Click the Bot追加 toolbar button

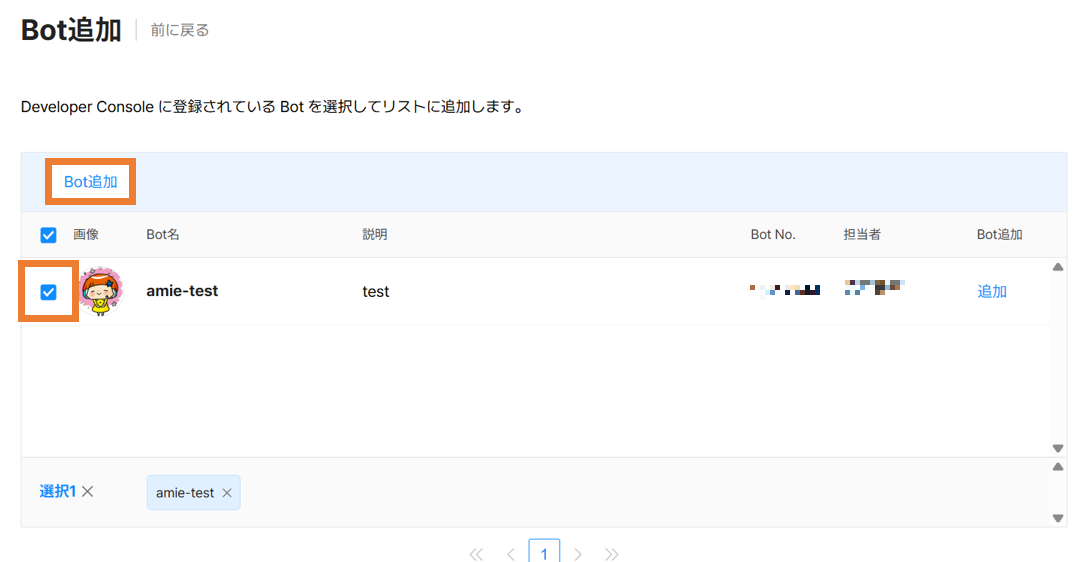coord(91,182)
